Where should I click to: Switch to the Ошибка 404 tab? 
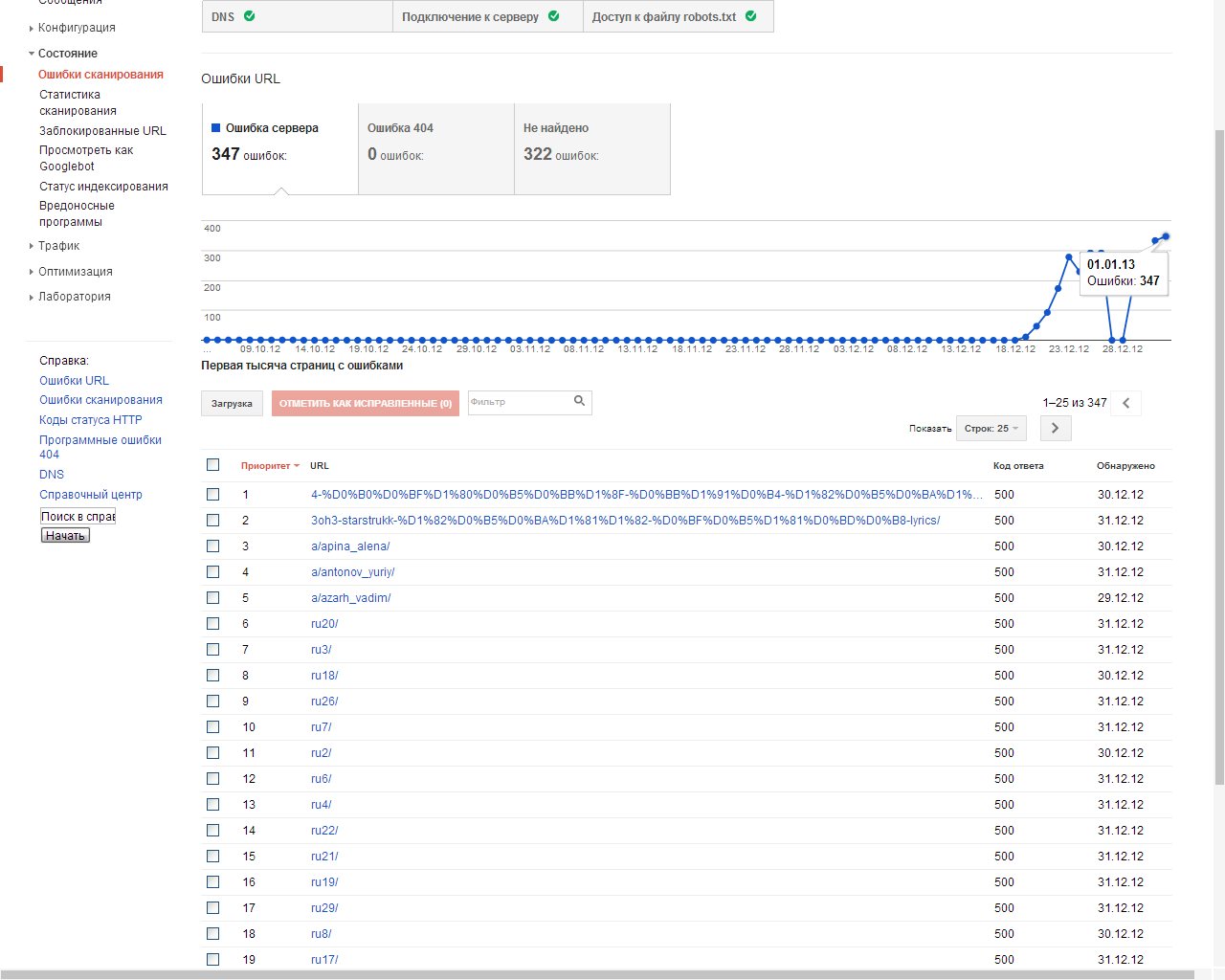pos(435,149)
